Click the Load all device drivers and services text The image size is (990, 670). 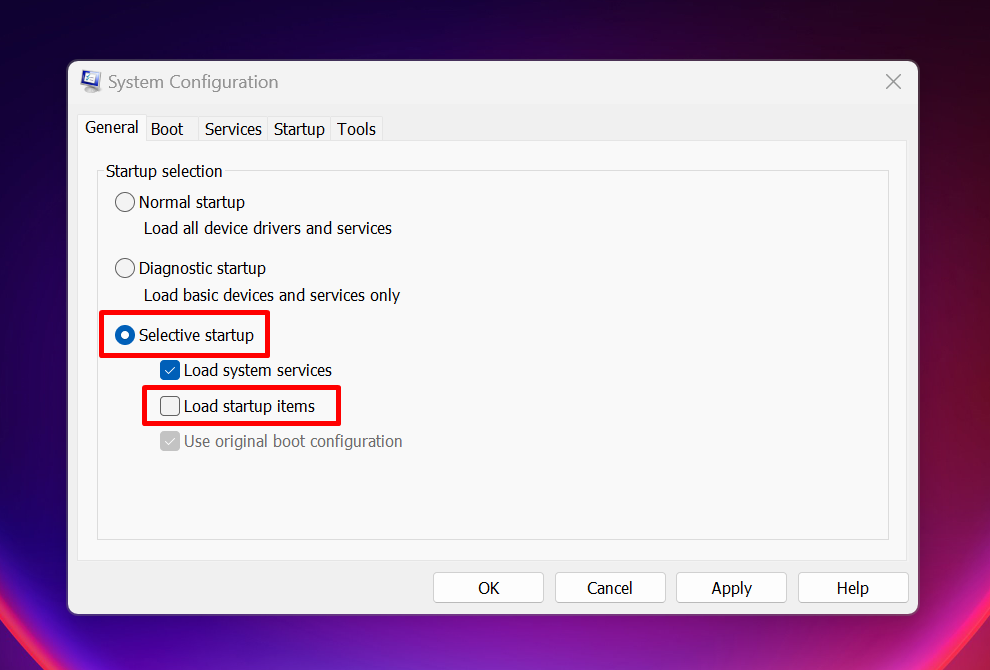(267, 228)
